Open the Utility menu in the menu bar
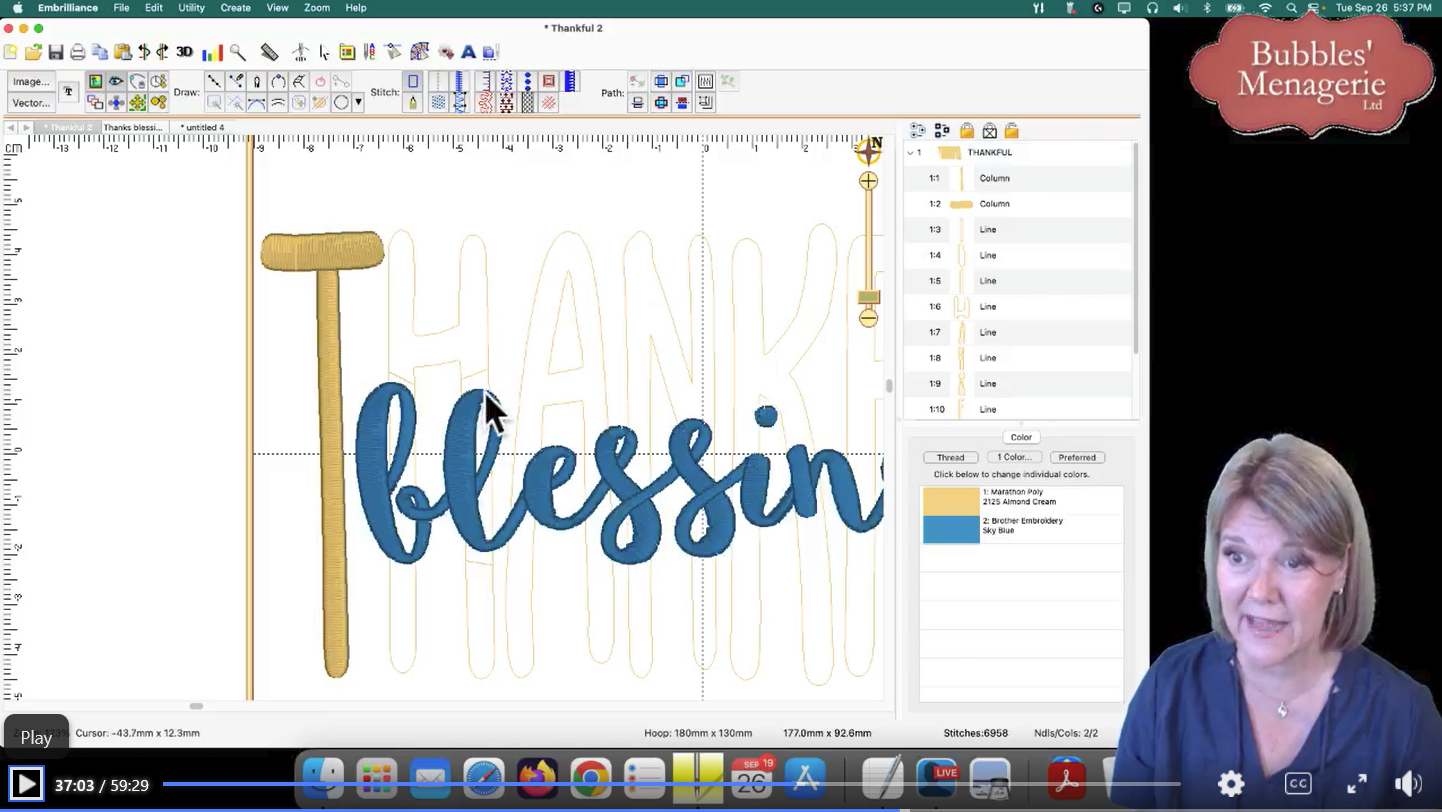1442x812 pixels. 191,8
